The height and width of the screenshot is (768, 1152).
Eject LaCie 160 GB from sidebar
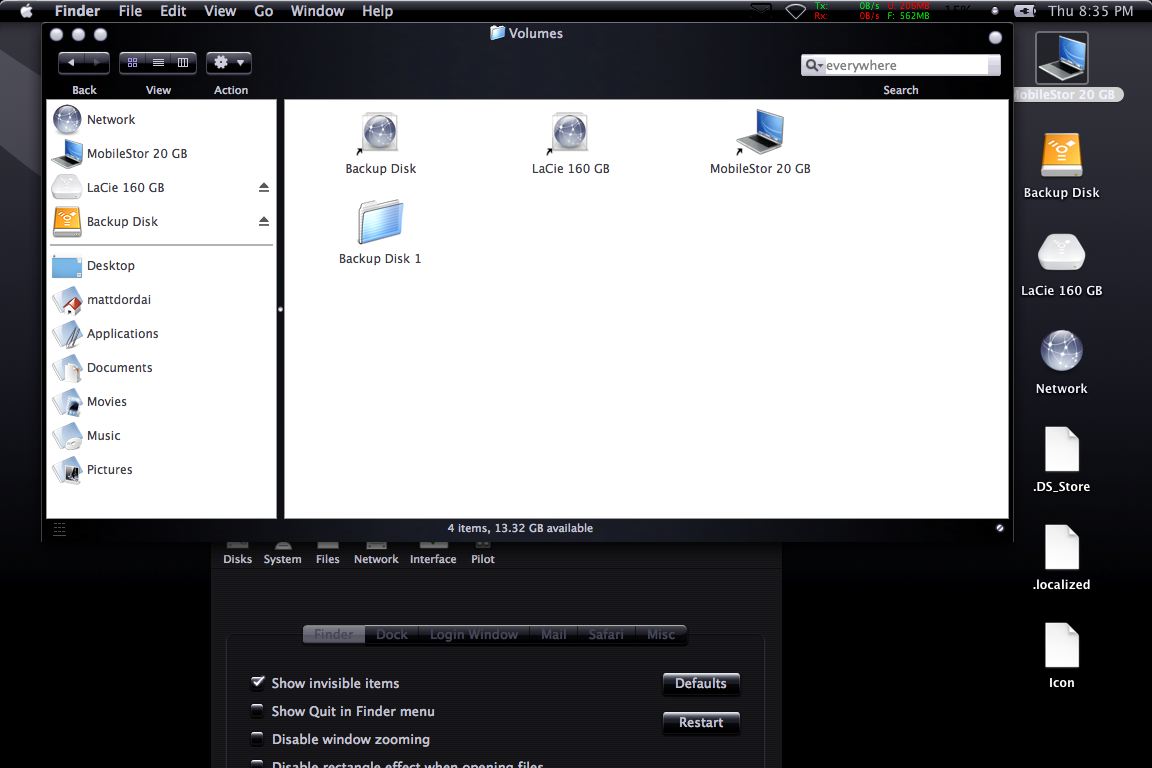264,187
